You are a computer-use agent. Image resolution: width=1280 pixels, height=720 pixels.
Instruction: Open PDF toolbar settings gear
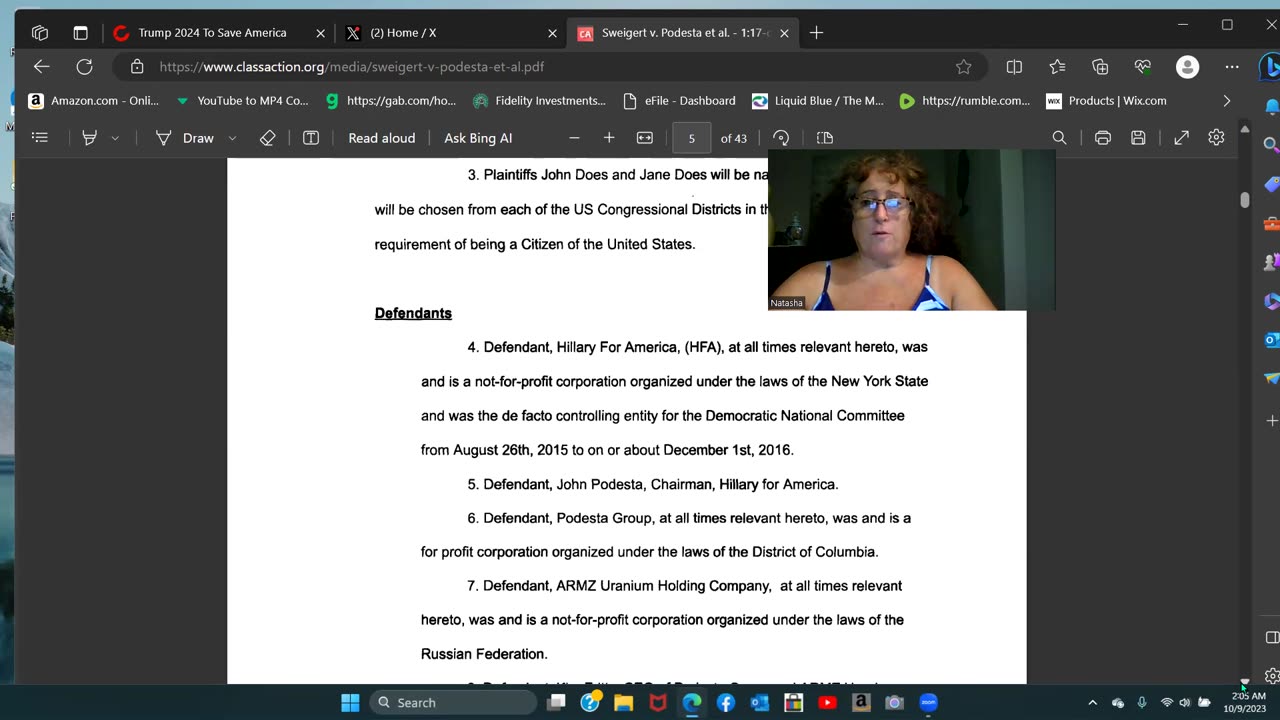(x=1216, y=138)
